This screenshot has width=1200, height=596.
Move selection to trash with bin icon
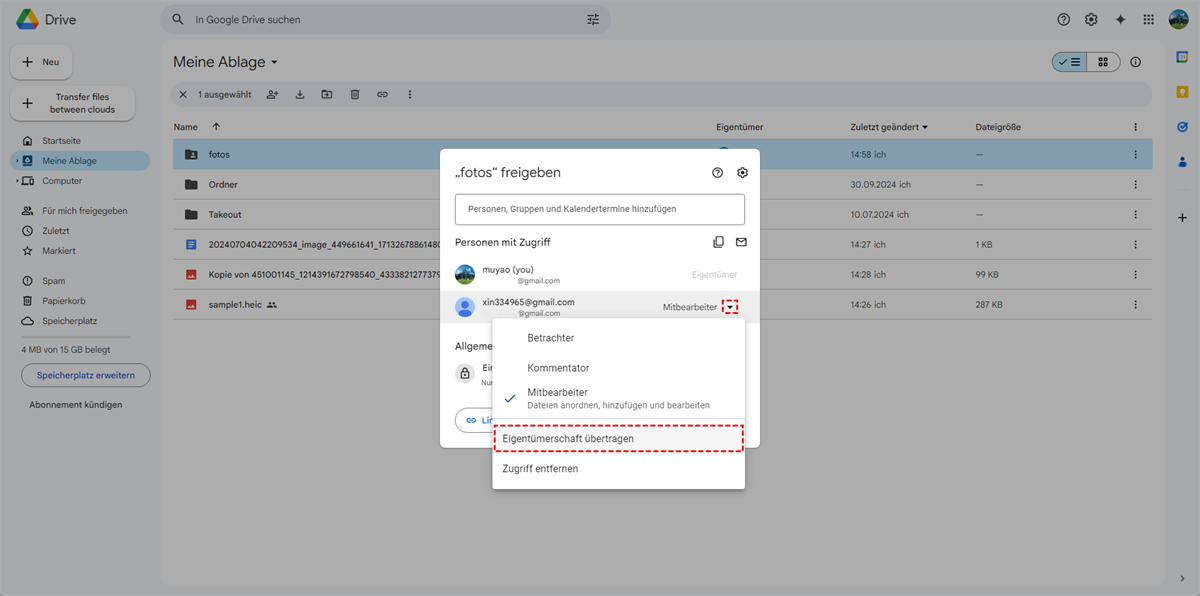(355, 94)
